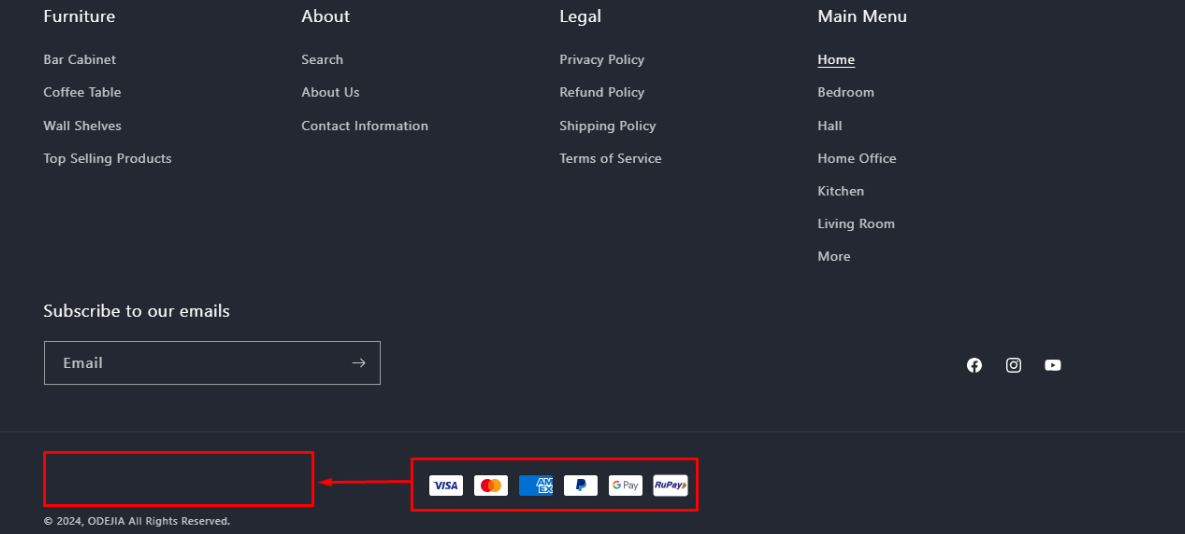Click the Furniture column heading
This screenshot has width=1185, height=534.
79,16
